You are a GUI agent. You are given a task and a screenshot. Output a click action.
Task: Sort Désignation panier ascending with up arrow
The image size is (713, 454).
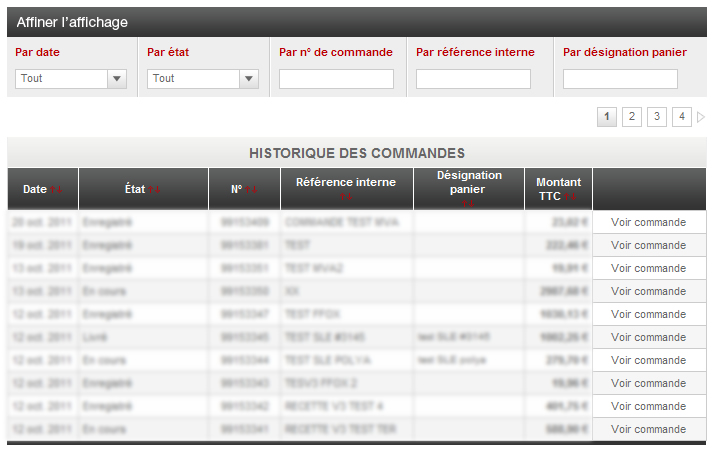[x=465, y=203]
